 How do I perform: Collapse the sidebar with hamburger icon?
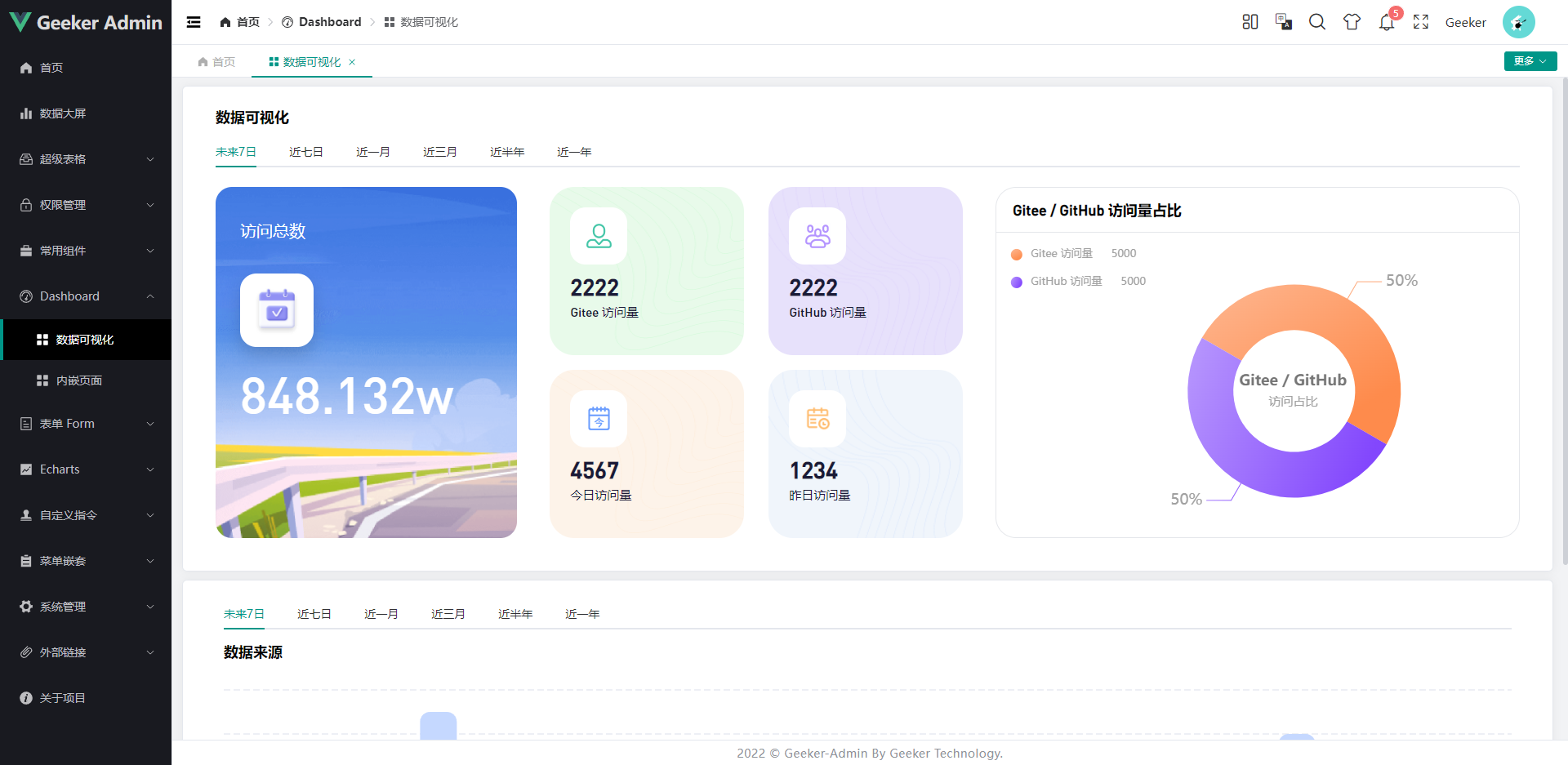[194, 22]
